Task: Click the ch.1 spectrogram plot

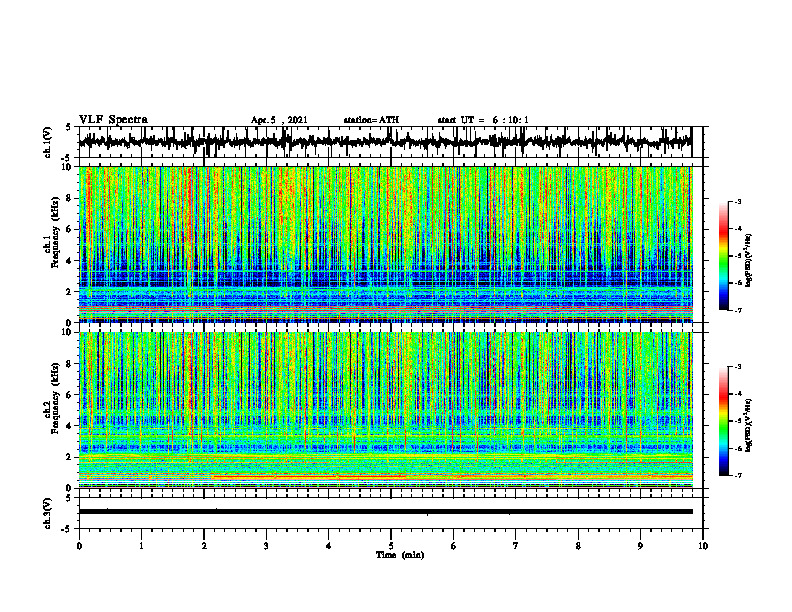Action: tap(385, 244)
